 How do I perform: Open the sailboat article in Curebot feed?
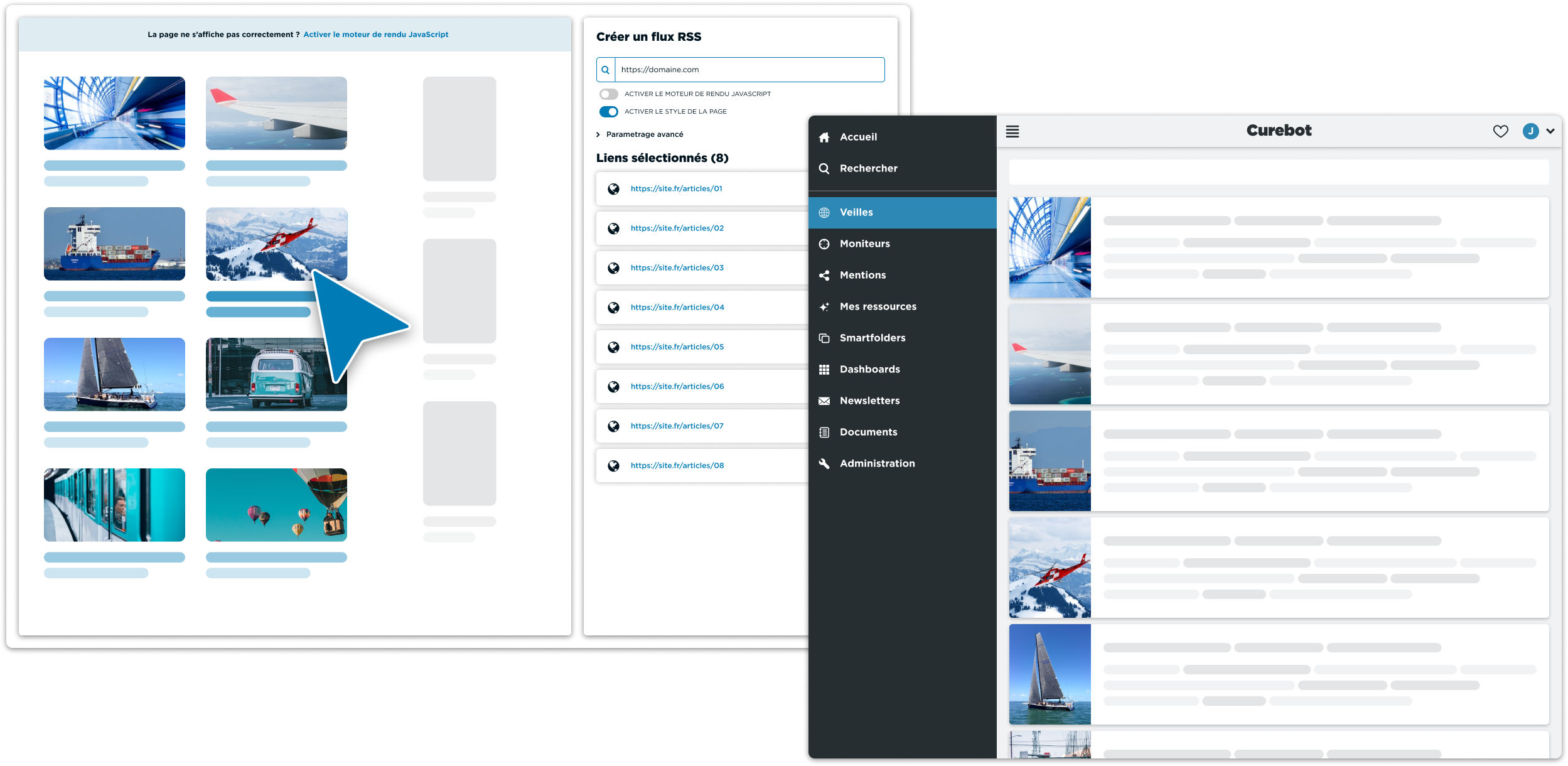pos(1279,674)
